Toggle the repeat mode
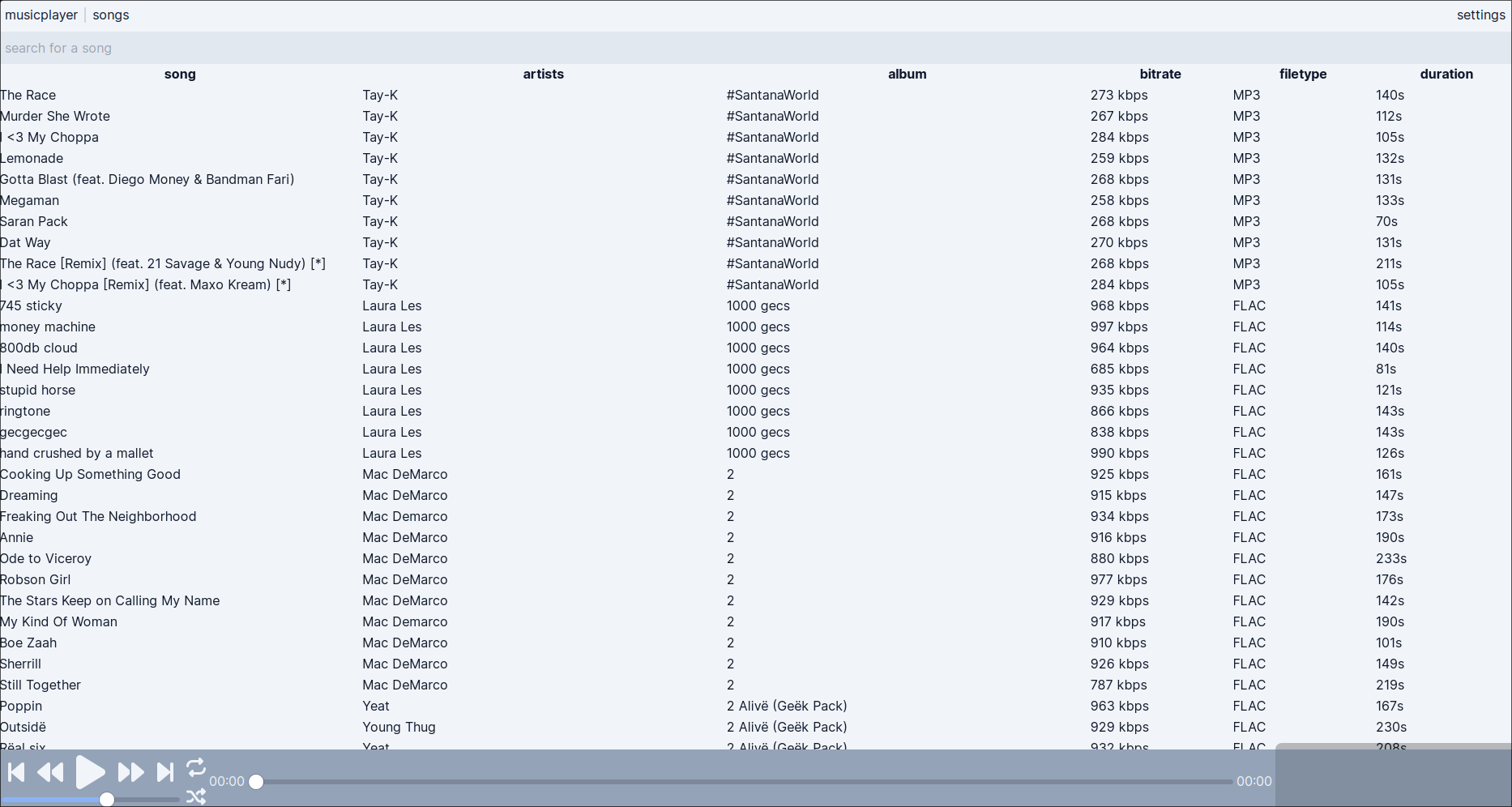 [196, 766]
